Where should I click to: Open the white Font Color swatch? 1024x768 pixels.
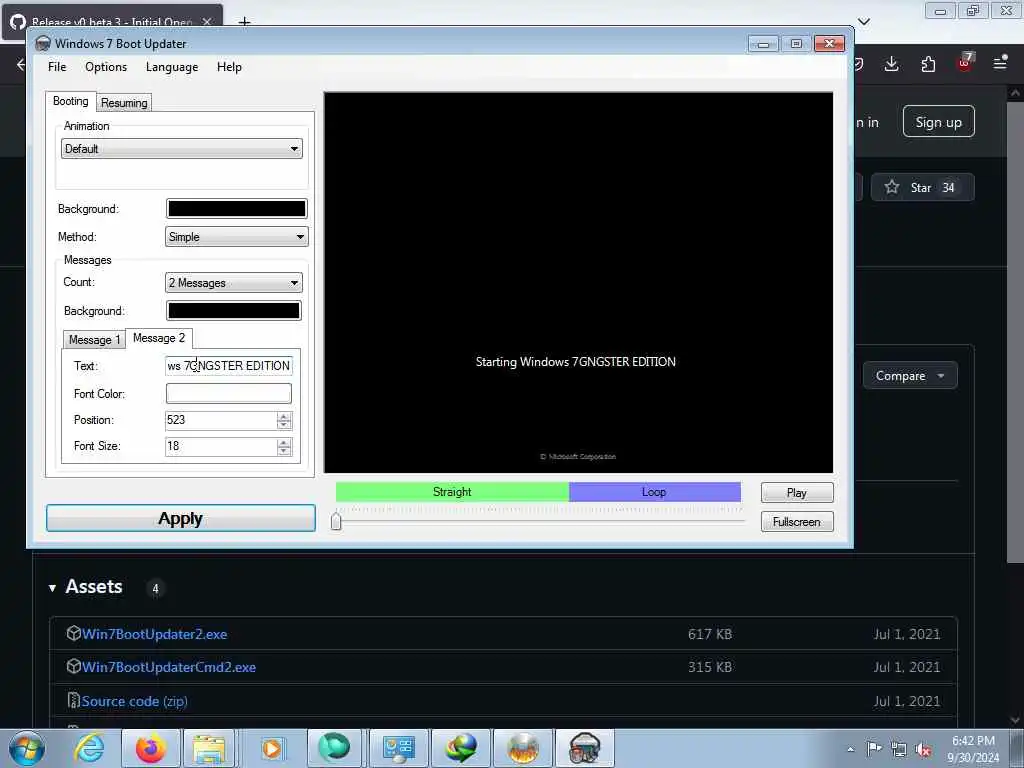[229, 393]
